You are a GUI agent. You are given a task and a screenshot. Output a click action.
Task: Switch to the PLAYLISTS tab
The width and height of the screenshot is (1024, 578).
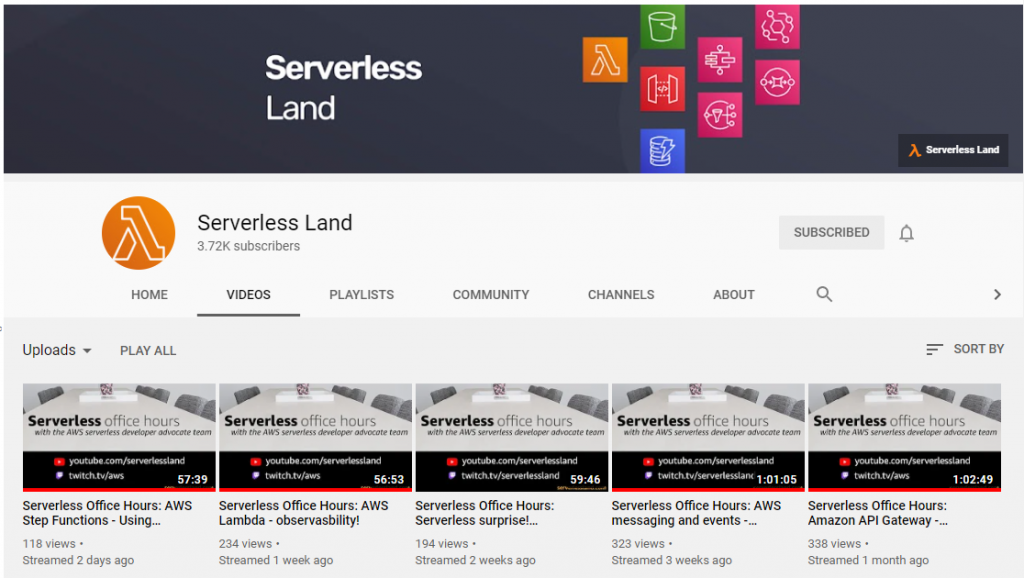(361, 294)
